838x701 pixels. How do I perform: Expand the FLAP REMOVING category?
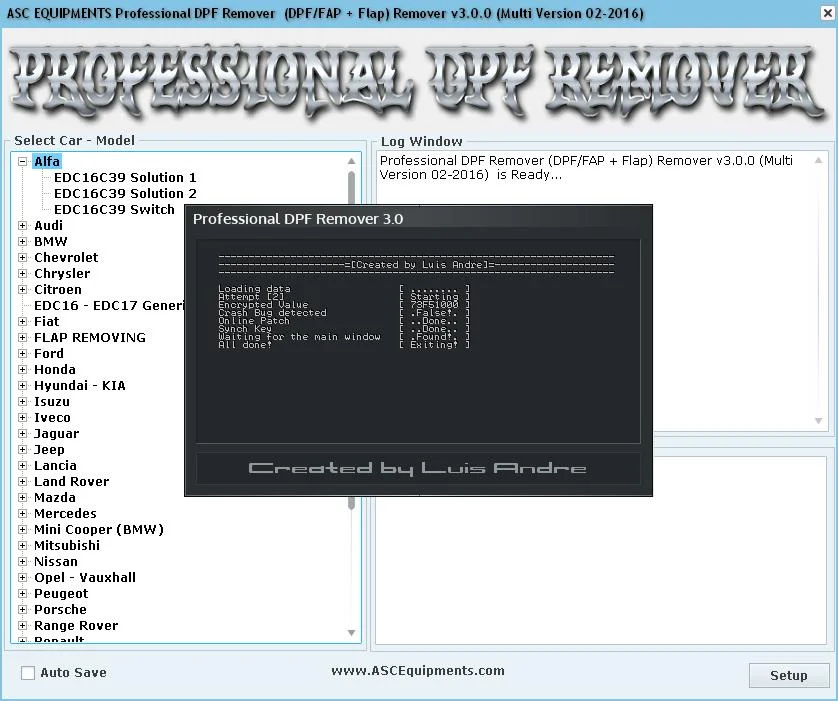(23, 337)
